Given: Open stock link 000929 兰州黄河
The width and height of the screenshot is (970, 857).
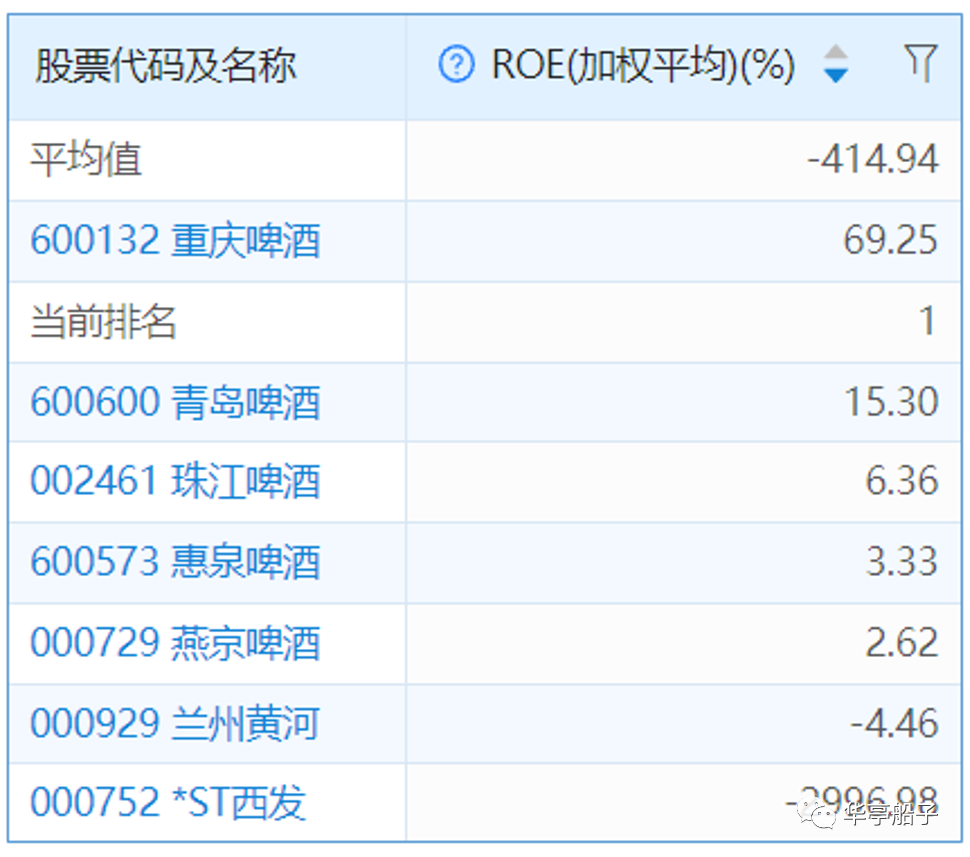Looking at the screenshot, I should pyautogui.click(x=175, y=723).
